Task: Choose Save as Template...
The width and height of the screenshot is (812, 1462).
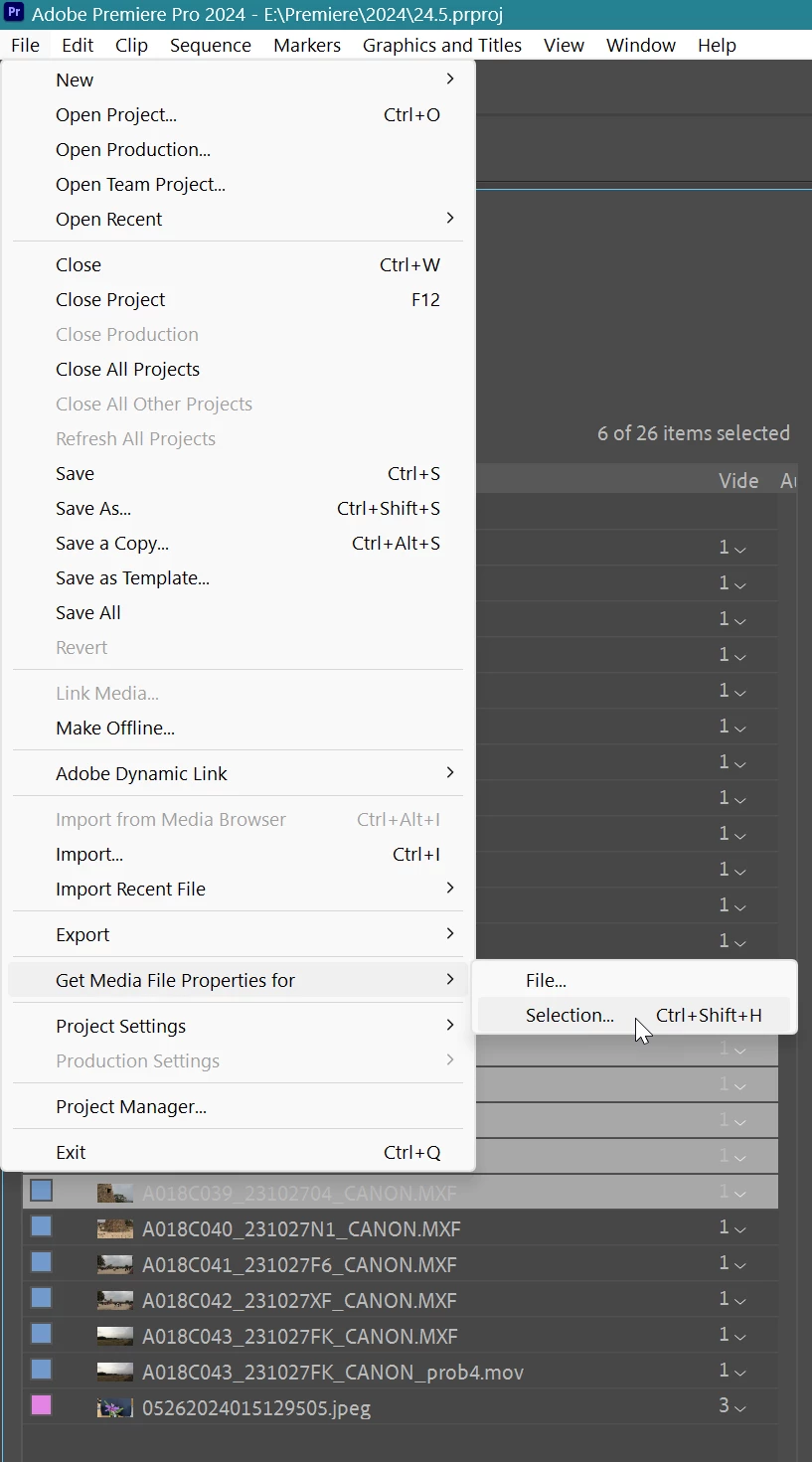Action: (x=238, y=578)
